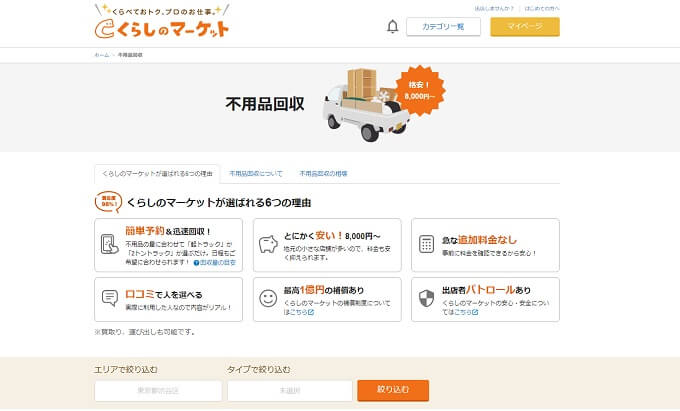Screen dimensions: 680x411
Task: Click the 最高1億円の補償あり heading
Action: point(324,290)
